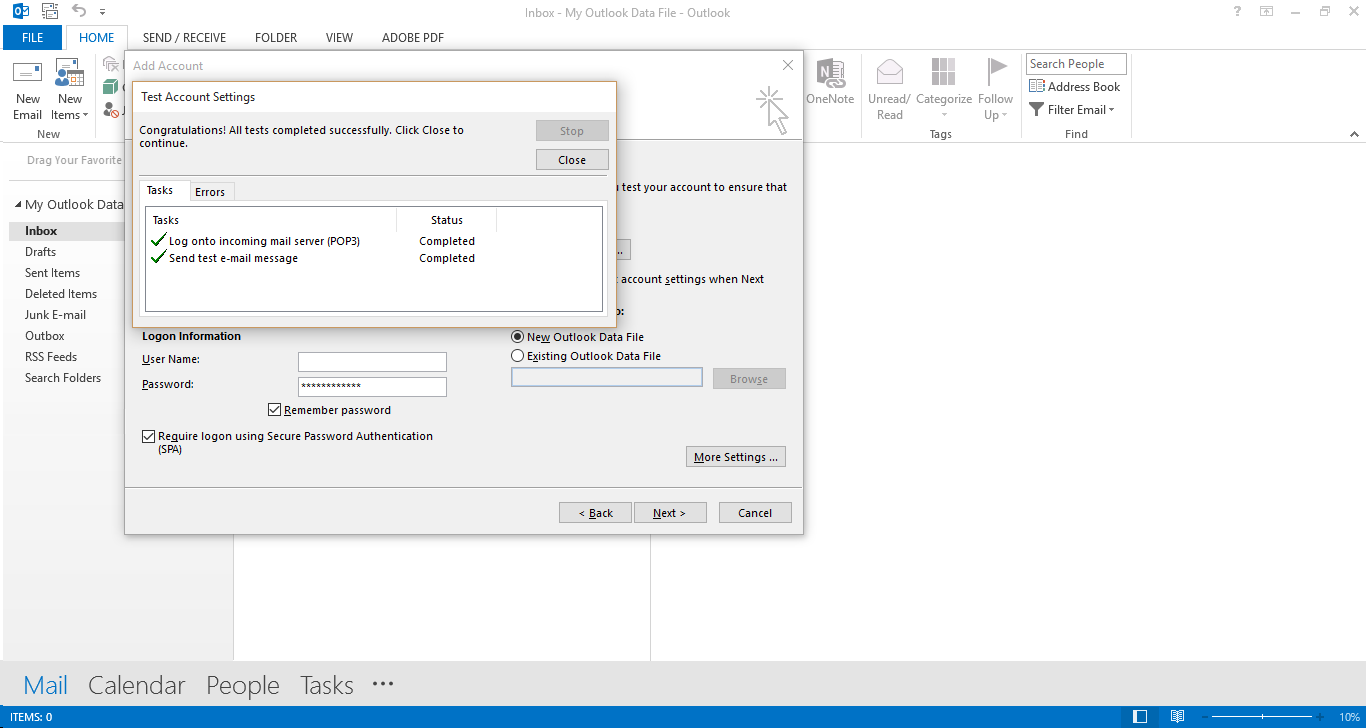Viewport: 1366px width, 728px height.
Task: Click the Browse button
Action: coord(749,379)
